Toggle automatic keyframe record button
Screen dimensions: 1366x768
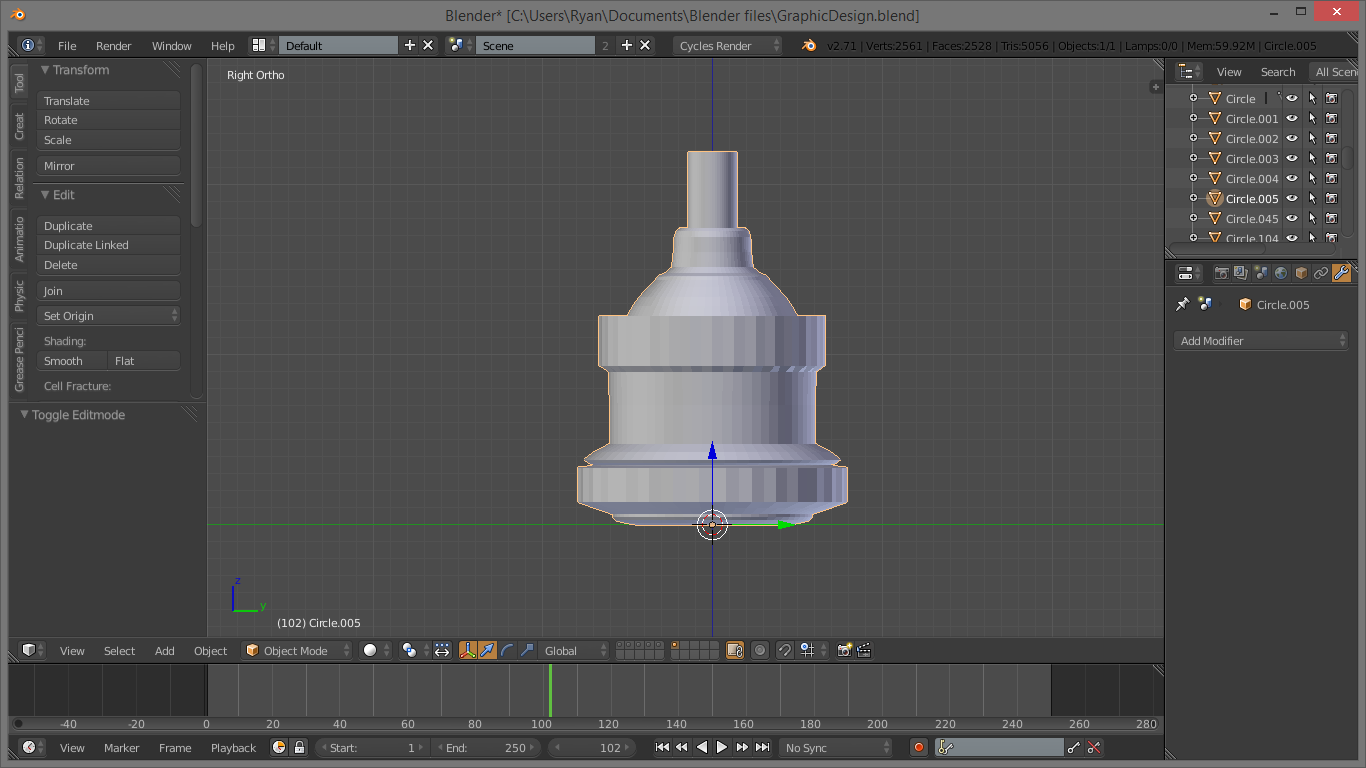pos(919,747)
